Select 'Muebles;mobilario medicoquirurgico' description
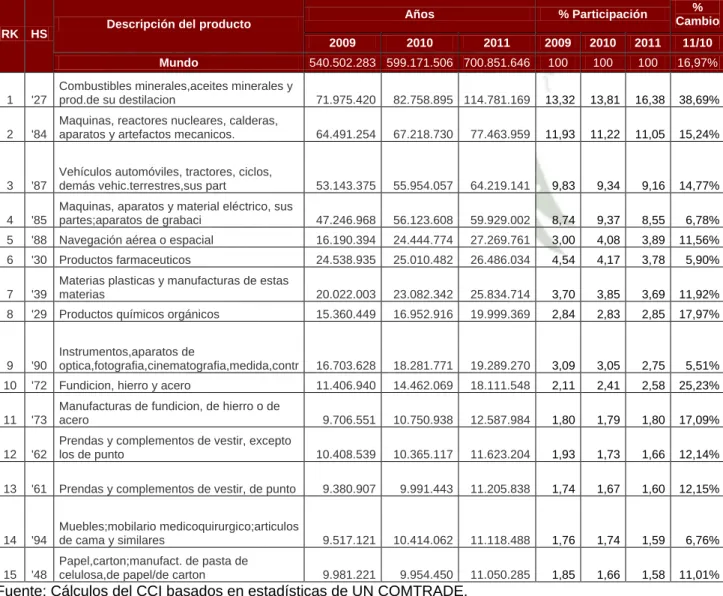 tap(178, 533)
